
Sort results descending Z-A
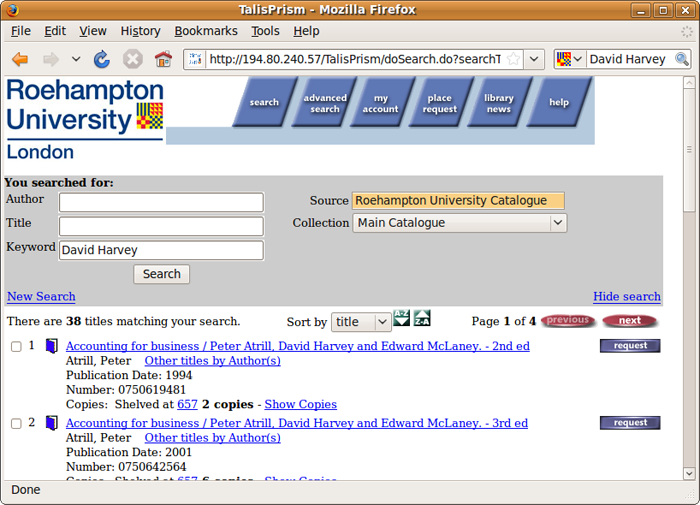422,318
